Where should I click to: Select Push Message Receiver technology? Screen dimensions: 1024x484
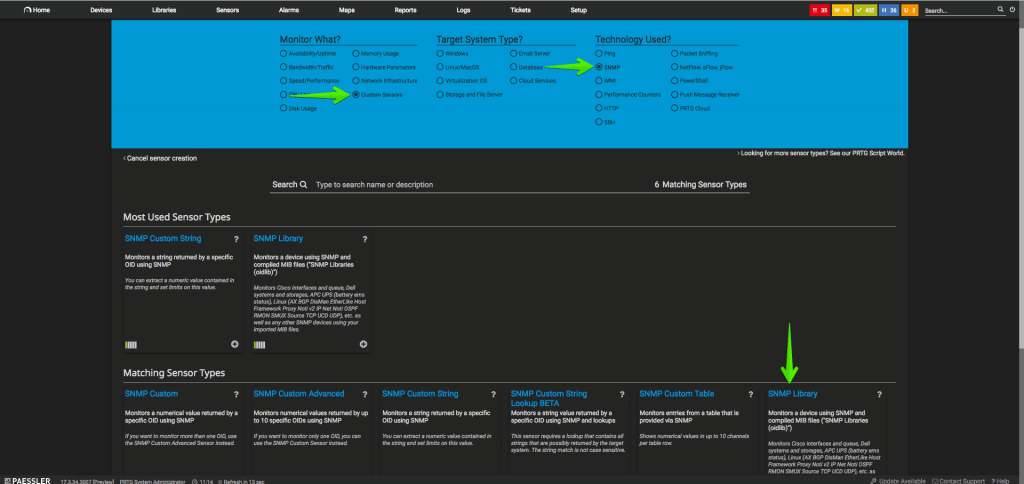coord(675,95)
